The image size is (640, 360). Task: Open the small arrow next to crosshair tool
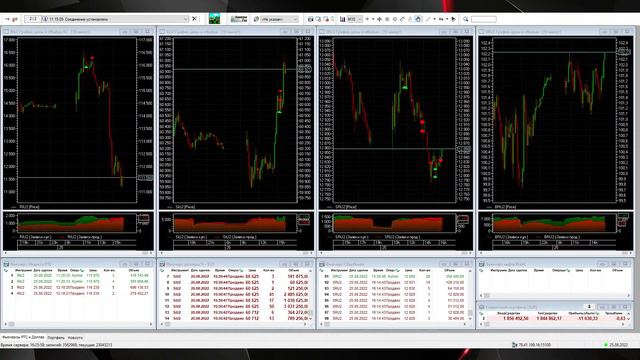click(x=373, y=19)
